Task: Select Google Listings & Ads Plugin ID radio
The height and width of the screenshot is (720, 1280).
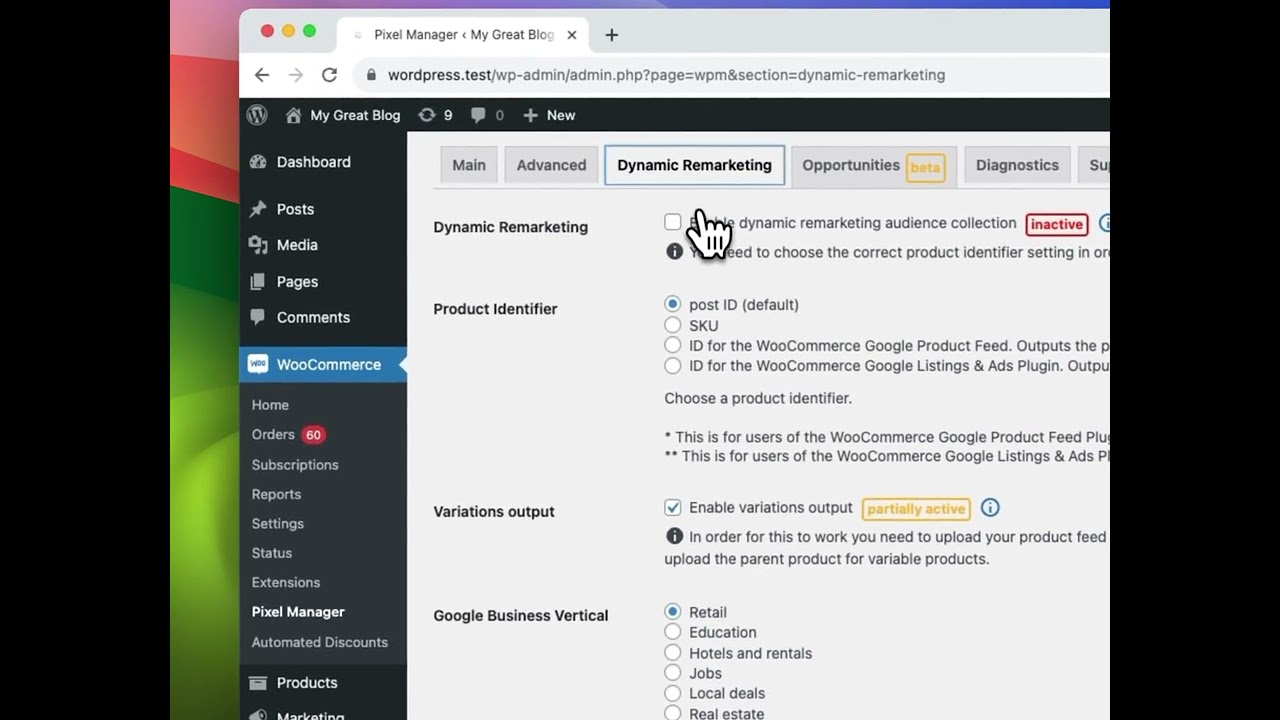Action: coord(673,366)
